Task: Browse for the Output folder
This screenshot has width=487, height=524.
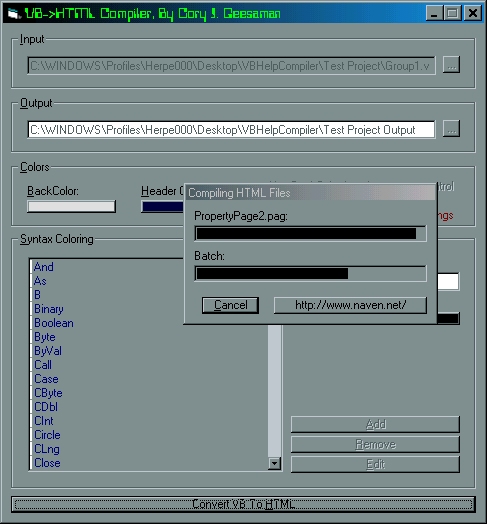Action: coord(451,129)
